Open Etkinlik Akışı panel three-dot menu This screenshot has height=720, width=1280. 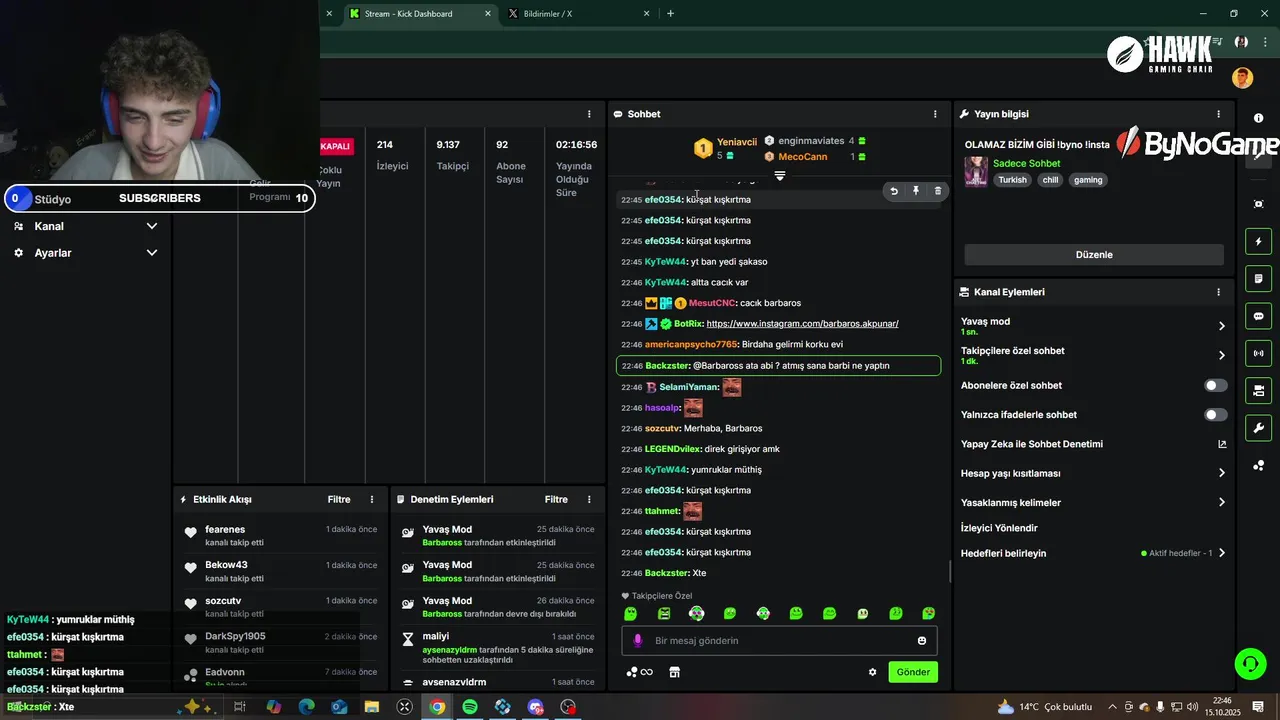(372, 499)
